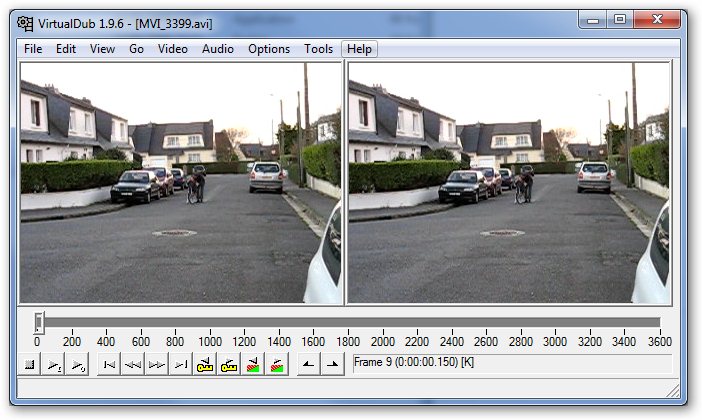Open the Edit menu
Viewport: 702px width, 420px height.
66,49
